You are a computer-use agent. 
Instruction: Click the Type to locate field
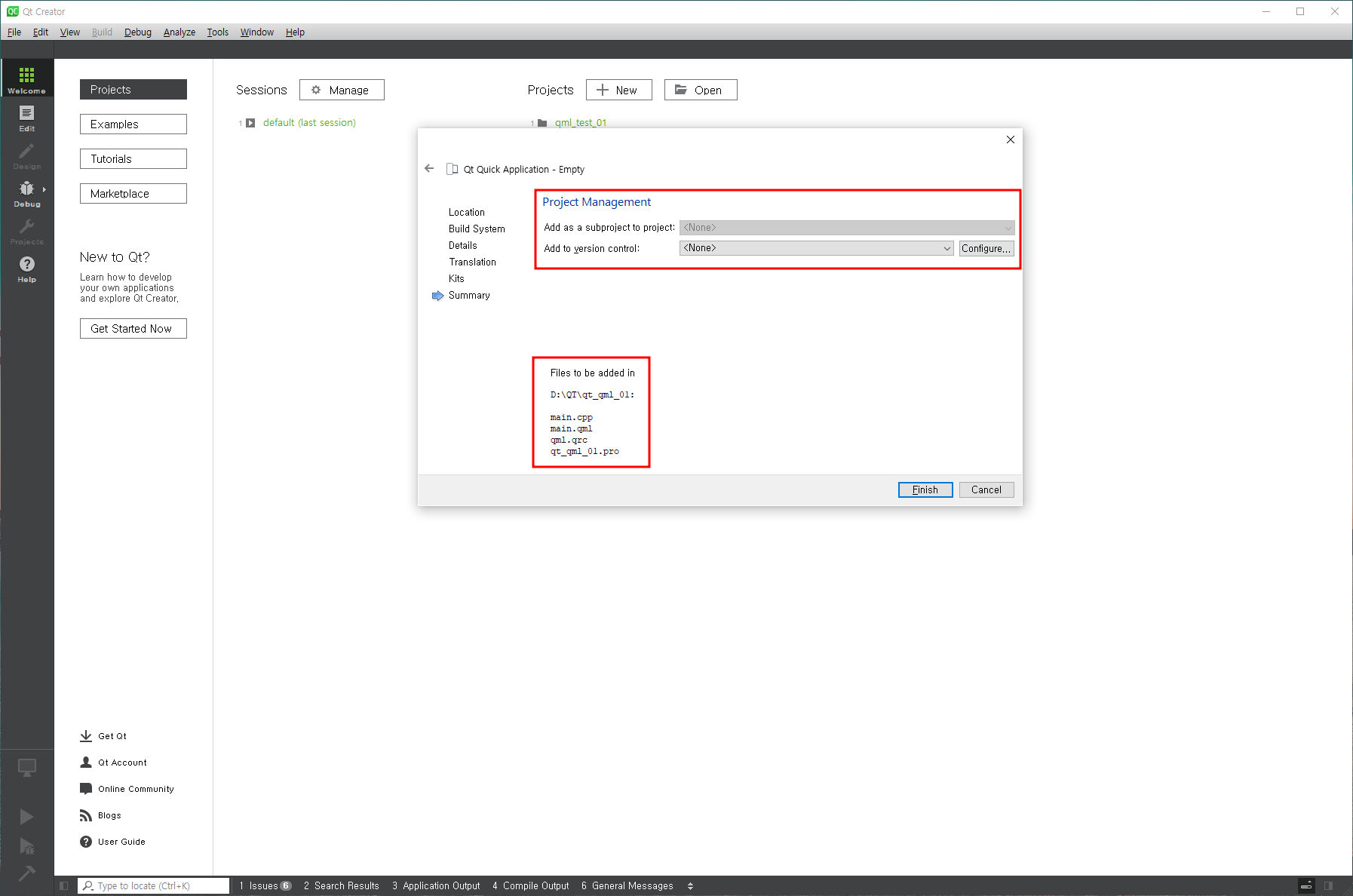154,886
